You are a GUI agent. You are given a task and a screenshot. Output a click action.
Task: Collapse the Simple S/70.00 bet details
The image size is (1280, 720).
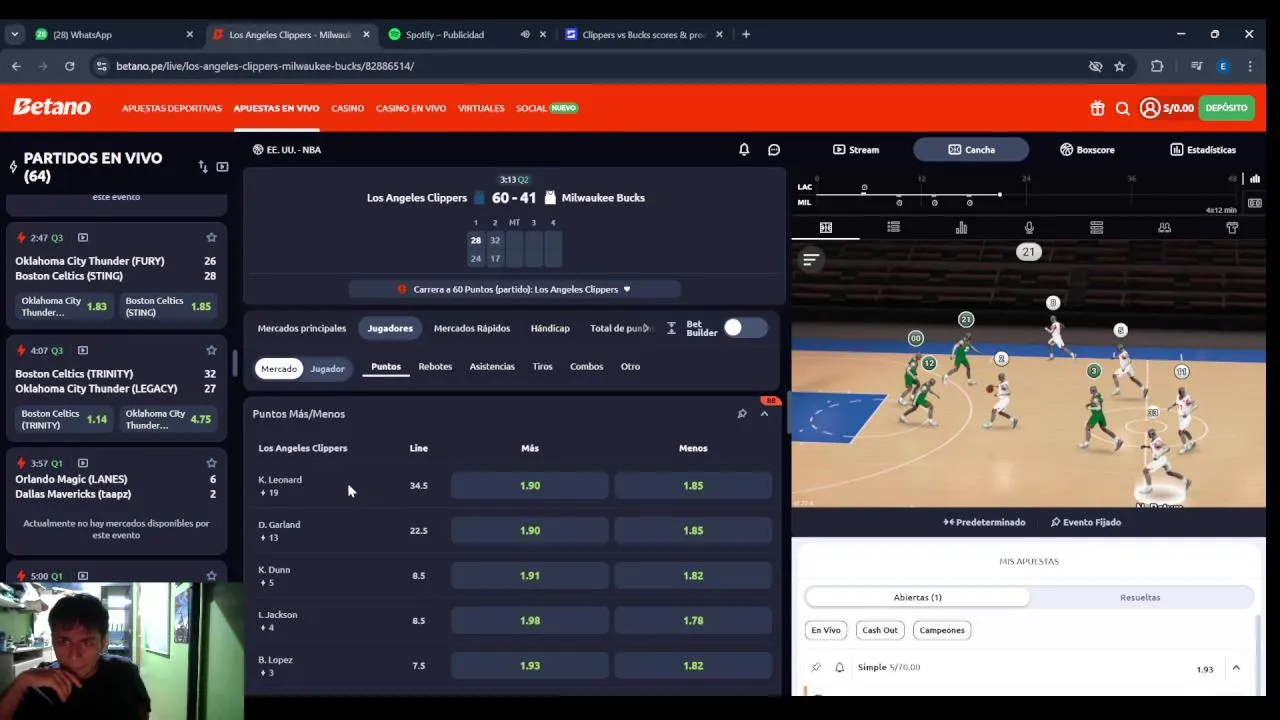(1236, 668)
